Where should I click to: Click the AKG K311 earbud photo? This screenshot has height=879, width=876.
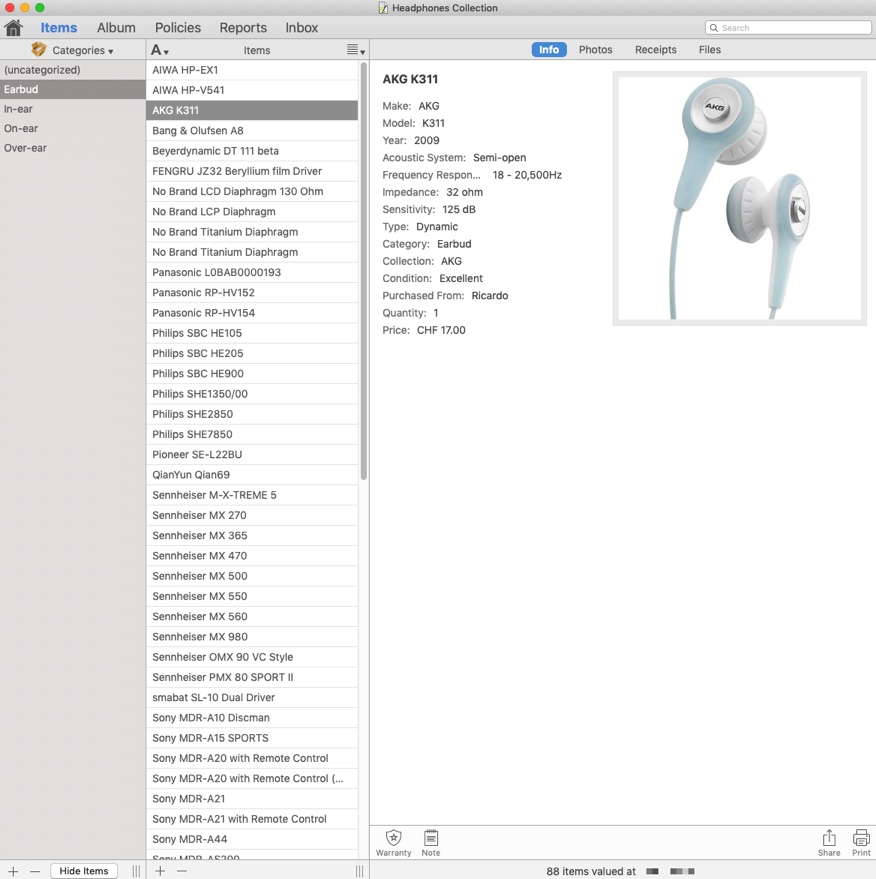[739, 198]
